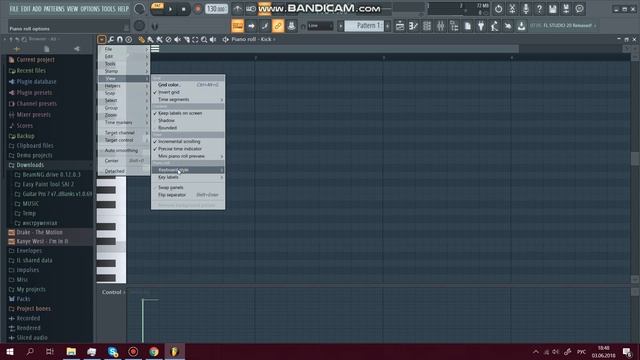Select the Mute tool in piano roll toolbar

(177, 40)
